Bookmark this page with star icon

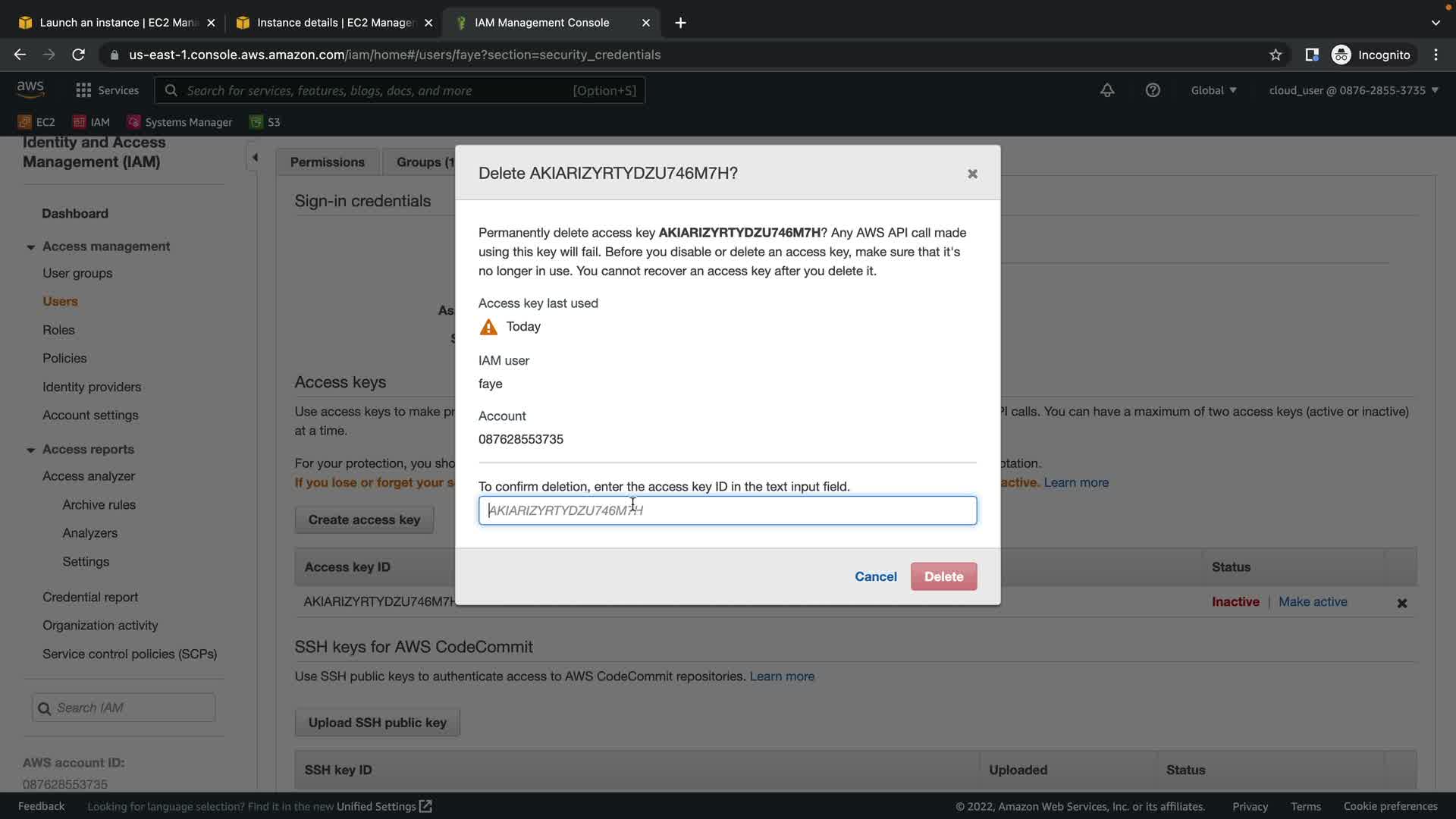[1276, 55]
